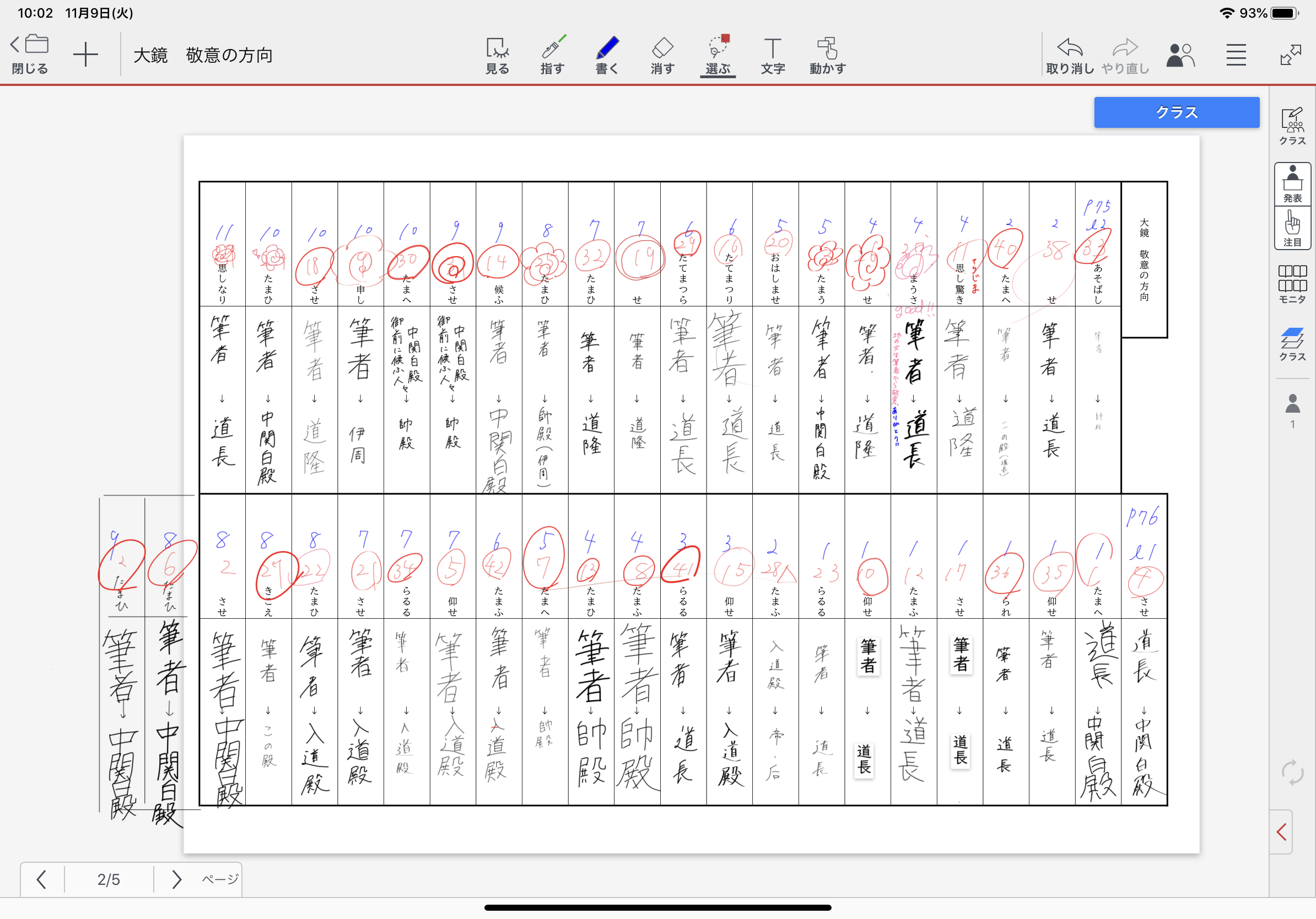1316x919 pixels.
Task: Toggle 注目 attention mode
Action: click(1292, 228)
